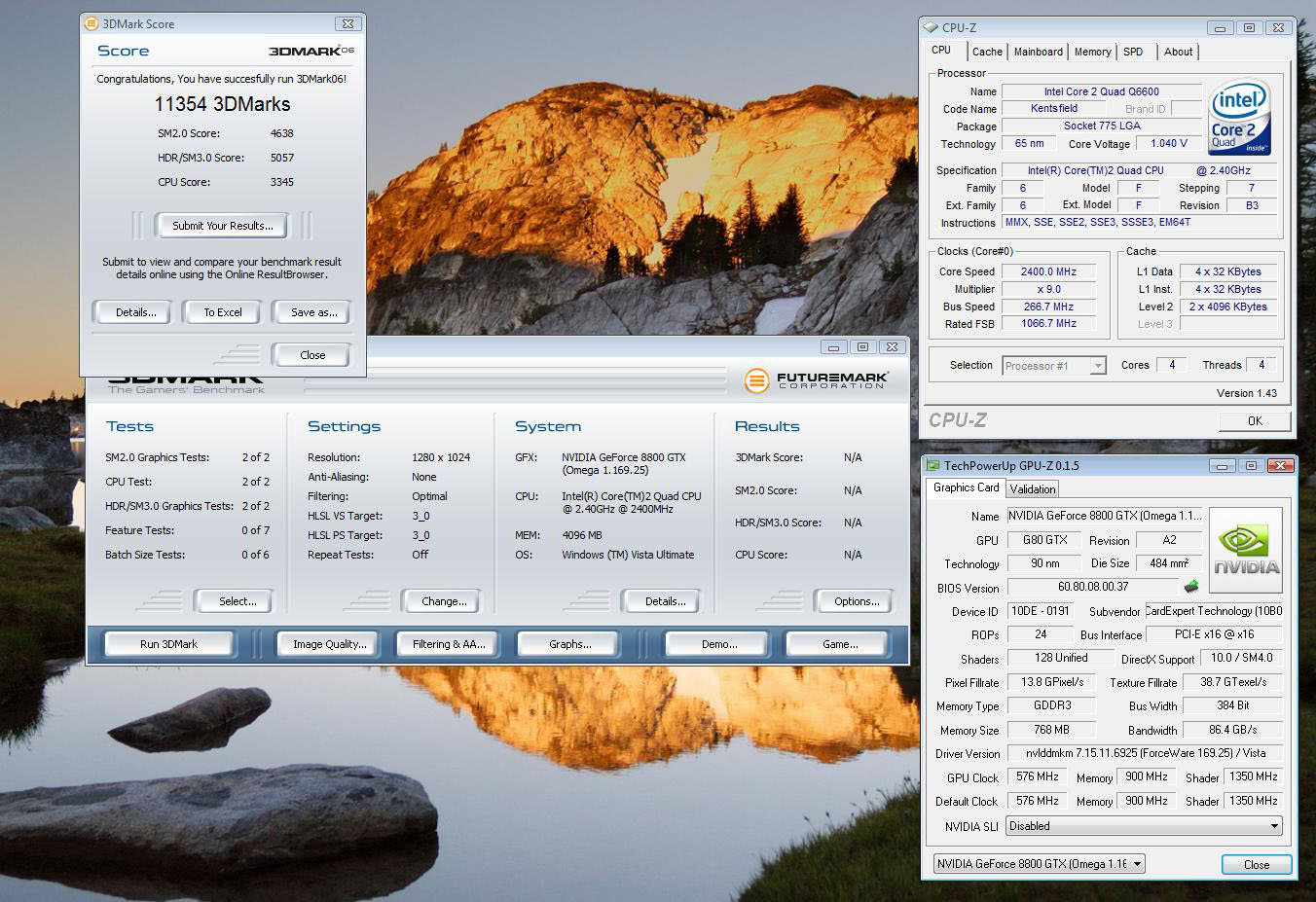Open the NVIDIA SLI dropdown
The height and width of the screenshot is (902, 1316).
pos(1144,826)
